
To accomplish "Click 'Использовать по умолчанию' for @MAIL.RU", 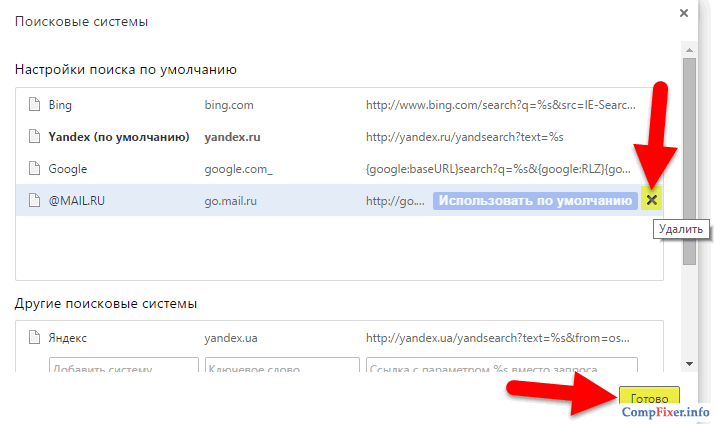I will tap(535, 200).
